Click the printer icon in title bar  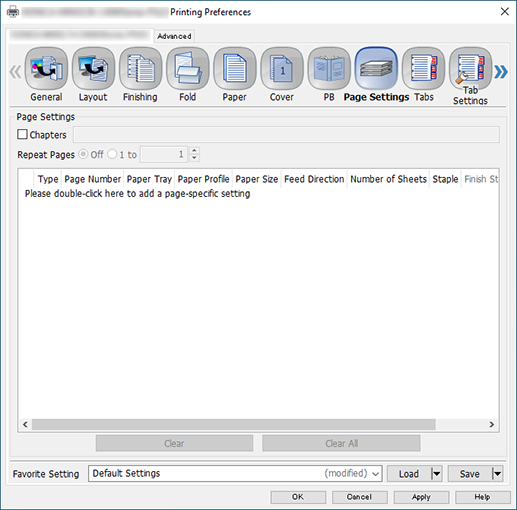point(13,12)
